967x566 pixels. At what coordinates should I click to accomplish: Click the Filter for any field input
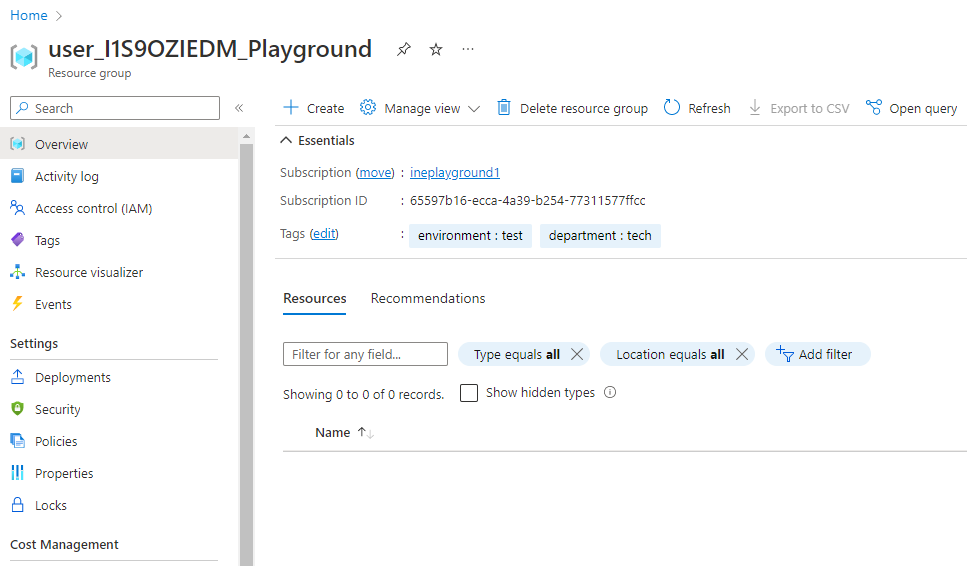pos(365,354)
